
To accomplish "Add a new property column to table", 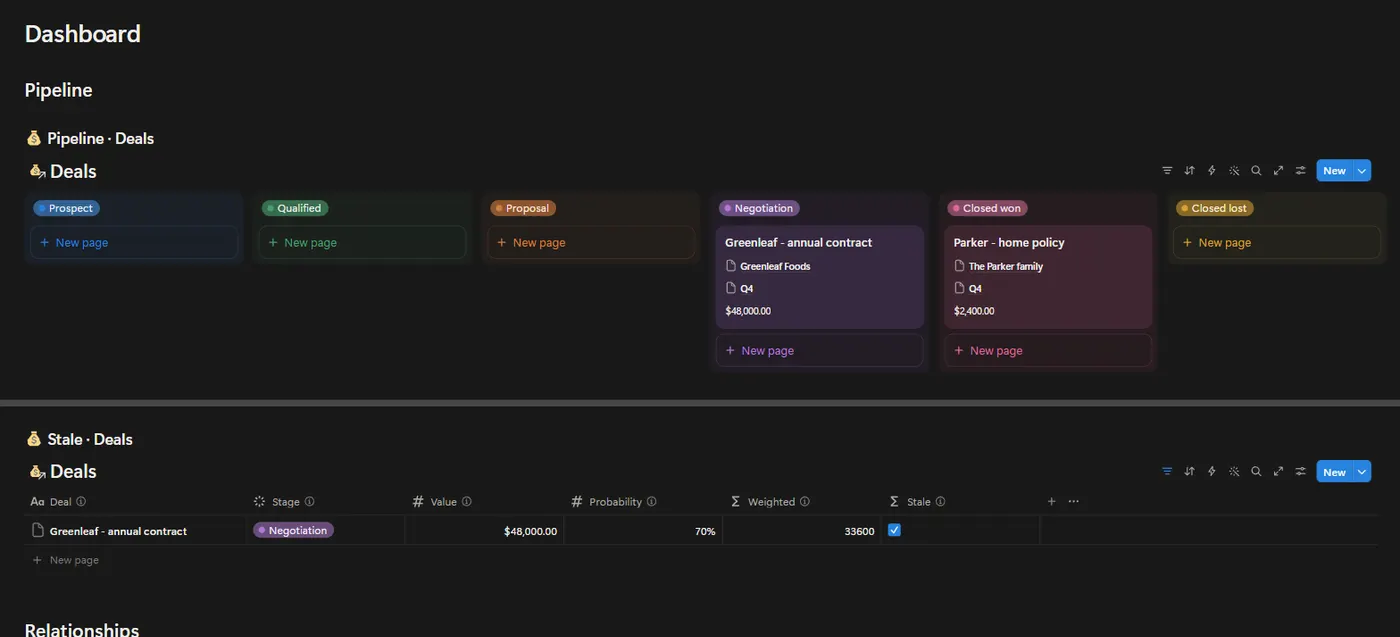I will 1051,501.
